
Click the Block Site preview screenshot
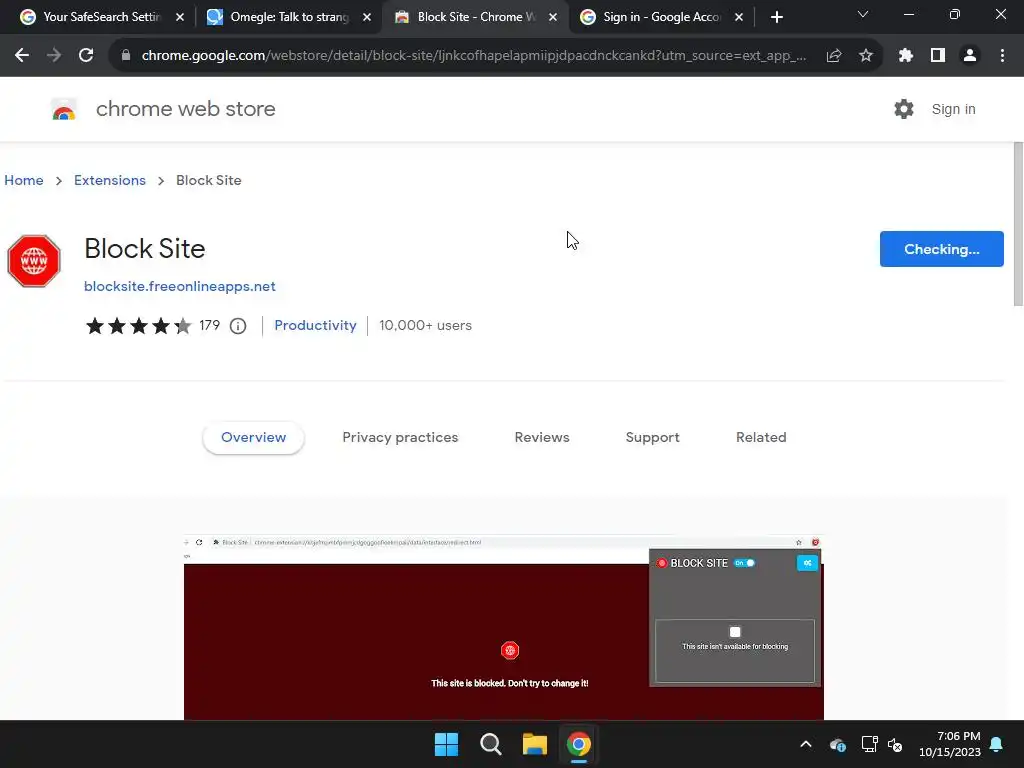coord(504,627)
